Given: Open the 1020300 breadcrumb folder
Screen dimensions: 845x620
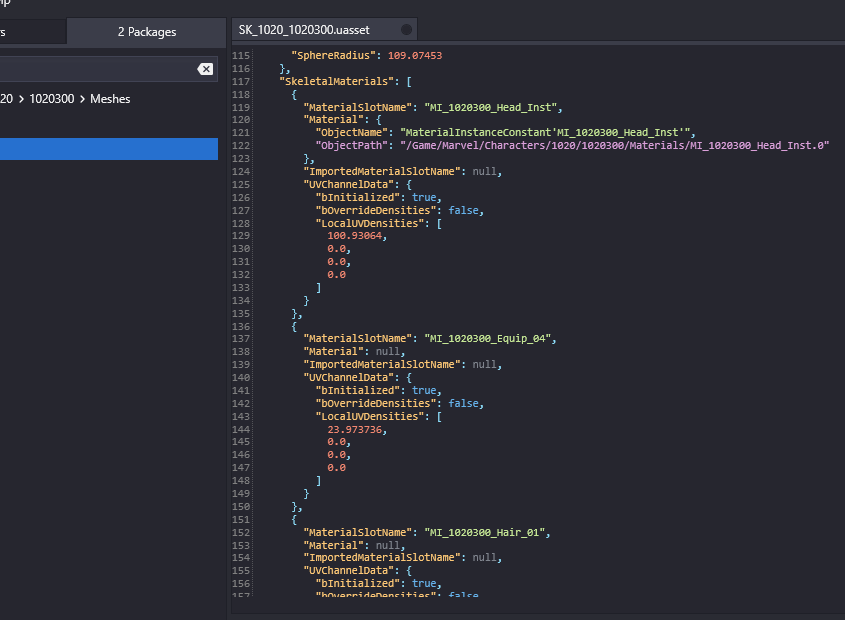Looking at the screenshot, I should pos(52,99).
